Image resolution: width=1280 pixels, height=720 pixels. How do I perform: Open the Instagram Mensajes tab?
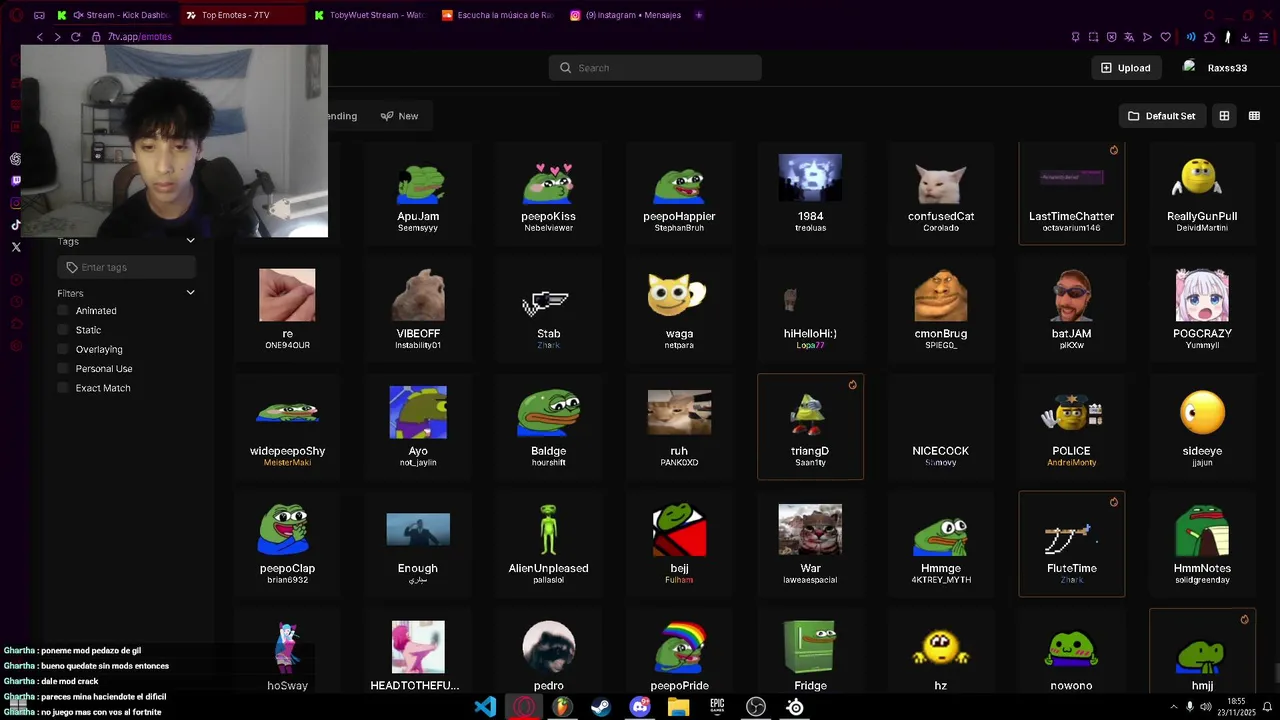tap(626, 15)
